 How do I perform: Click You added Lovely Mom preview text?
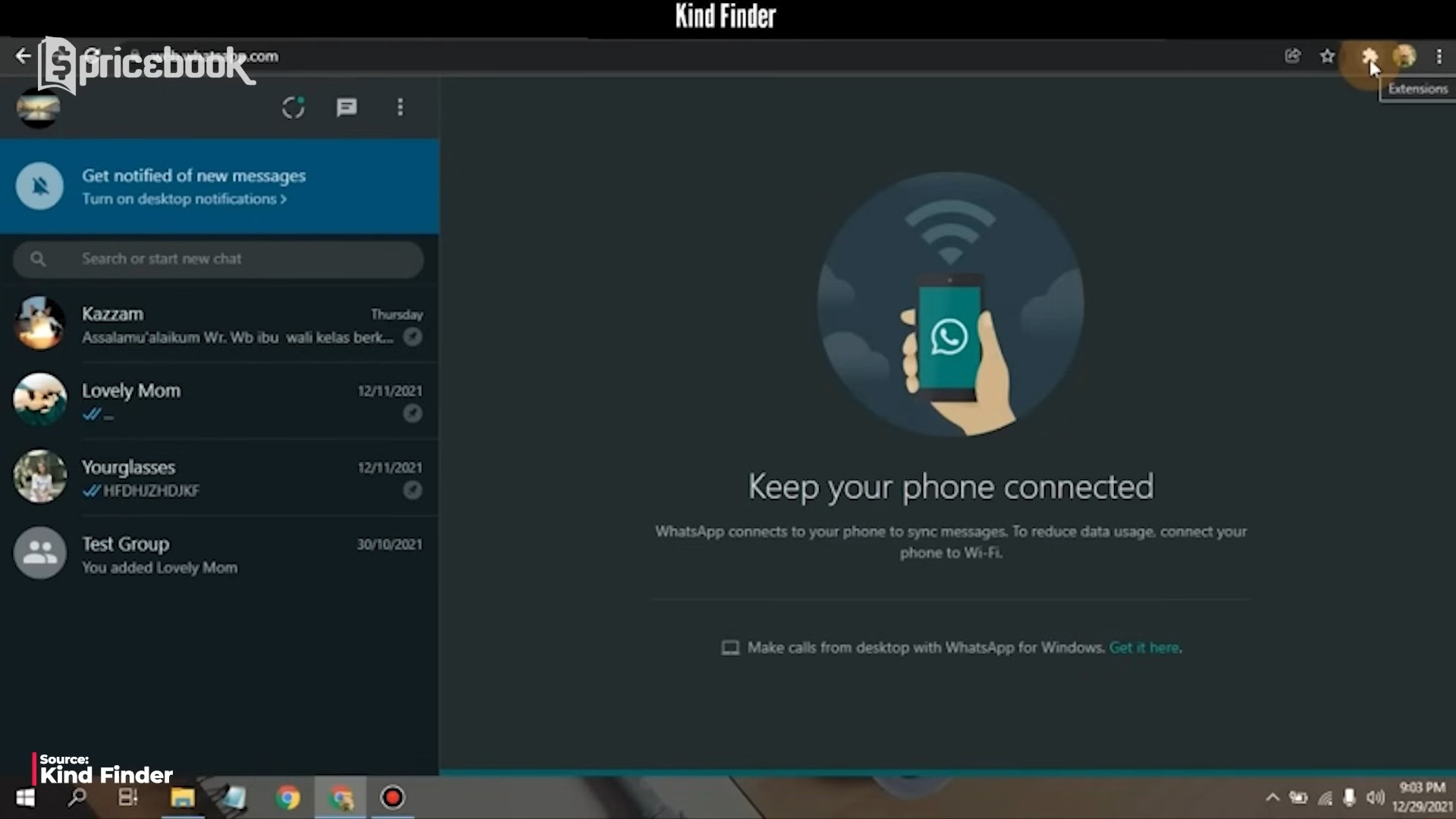coord(159,567)
